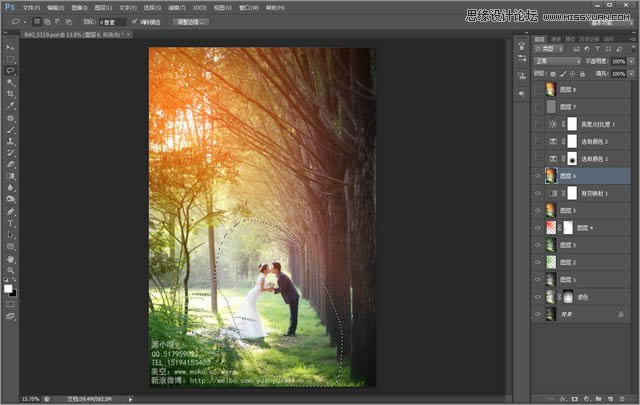
Task: Open the 文件(F) menu
Action: coord(31,8)
